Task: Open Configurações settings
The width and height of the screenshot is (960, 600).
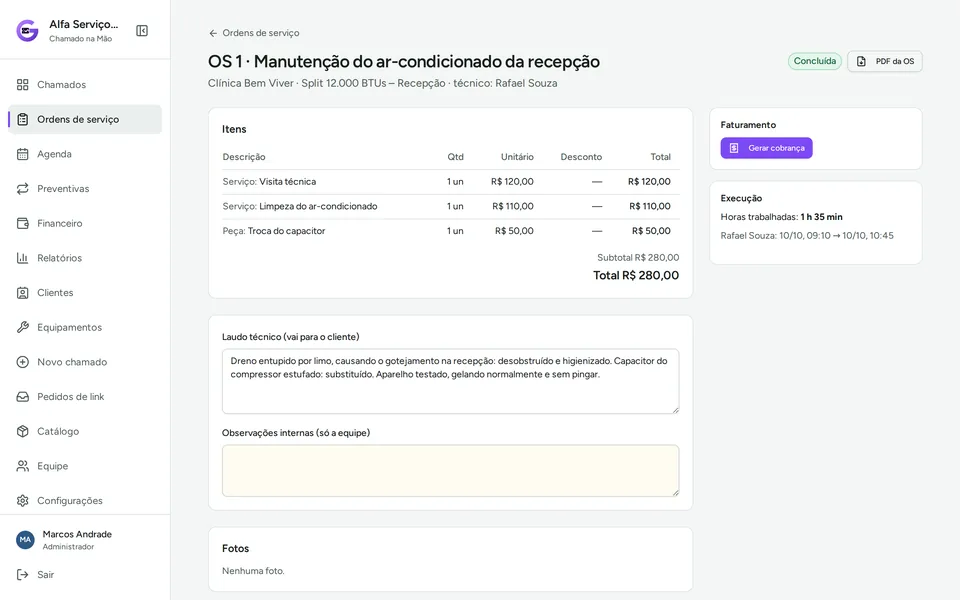Action: click(x=84, y=501)
